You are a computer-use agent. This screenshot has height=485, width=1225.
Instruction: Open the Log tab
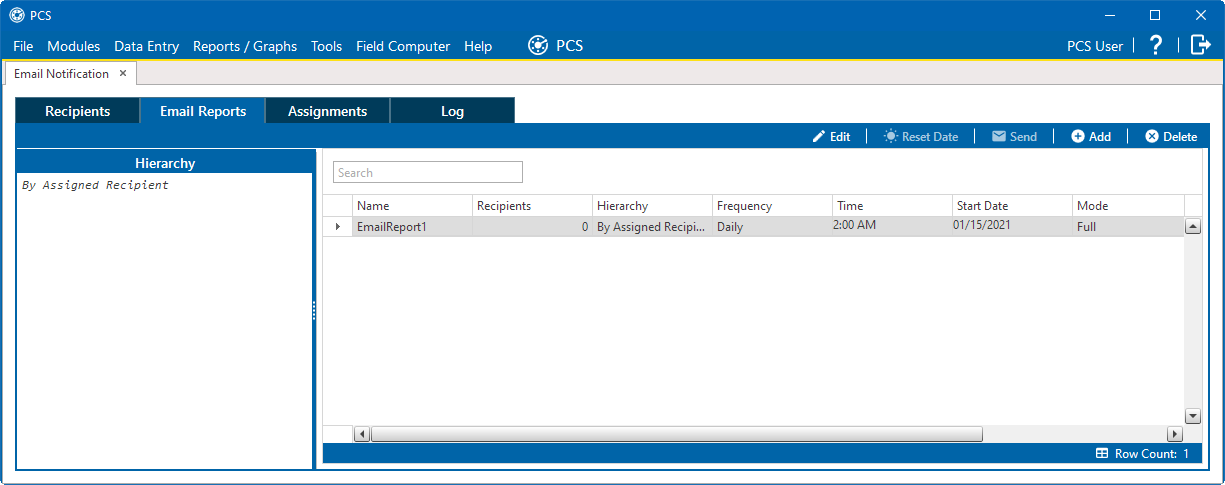click(x=452, y=111)
